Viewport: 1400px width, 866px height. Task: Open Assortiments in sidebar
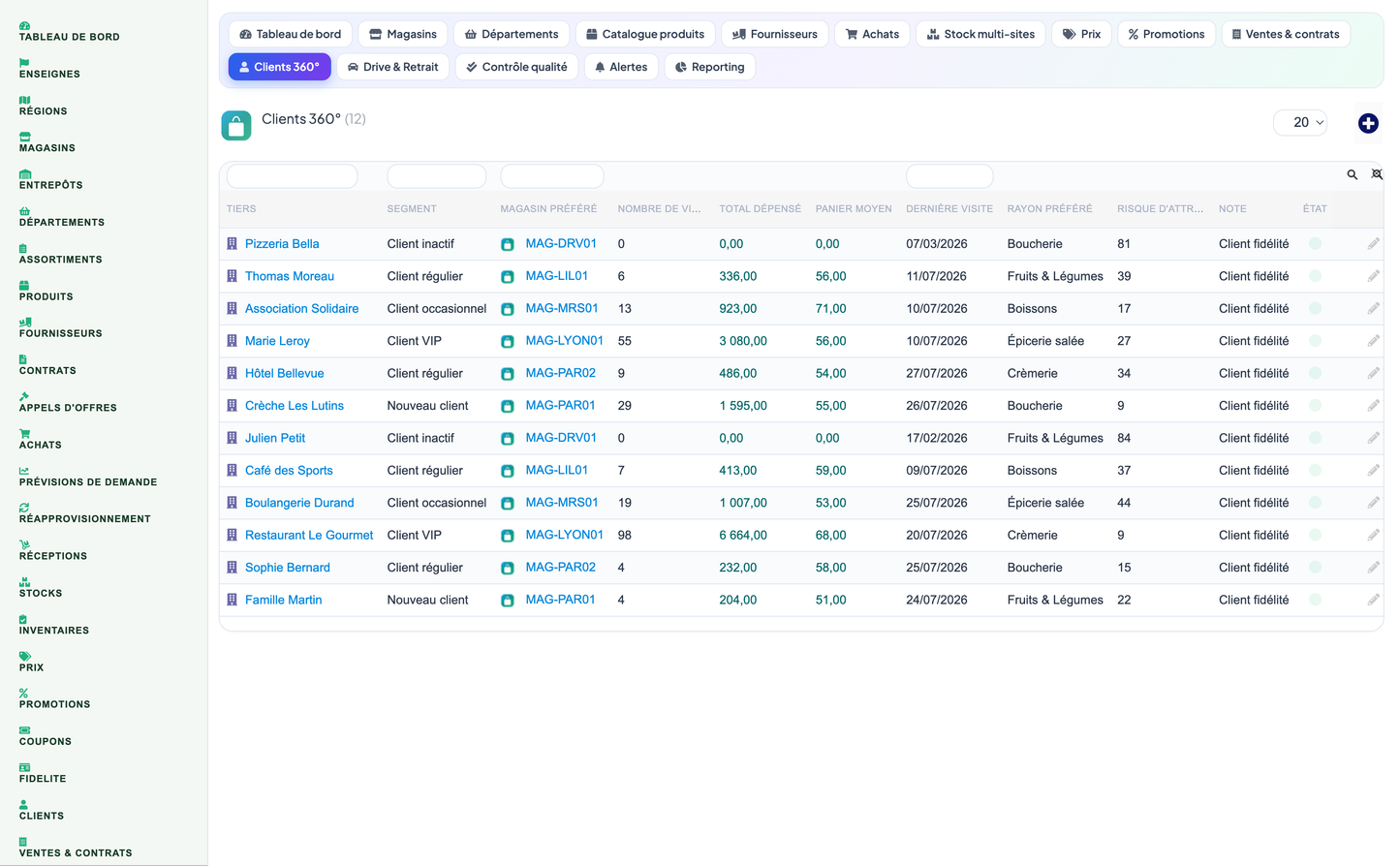click(x=61, y=255)
